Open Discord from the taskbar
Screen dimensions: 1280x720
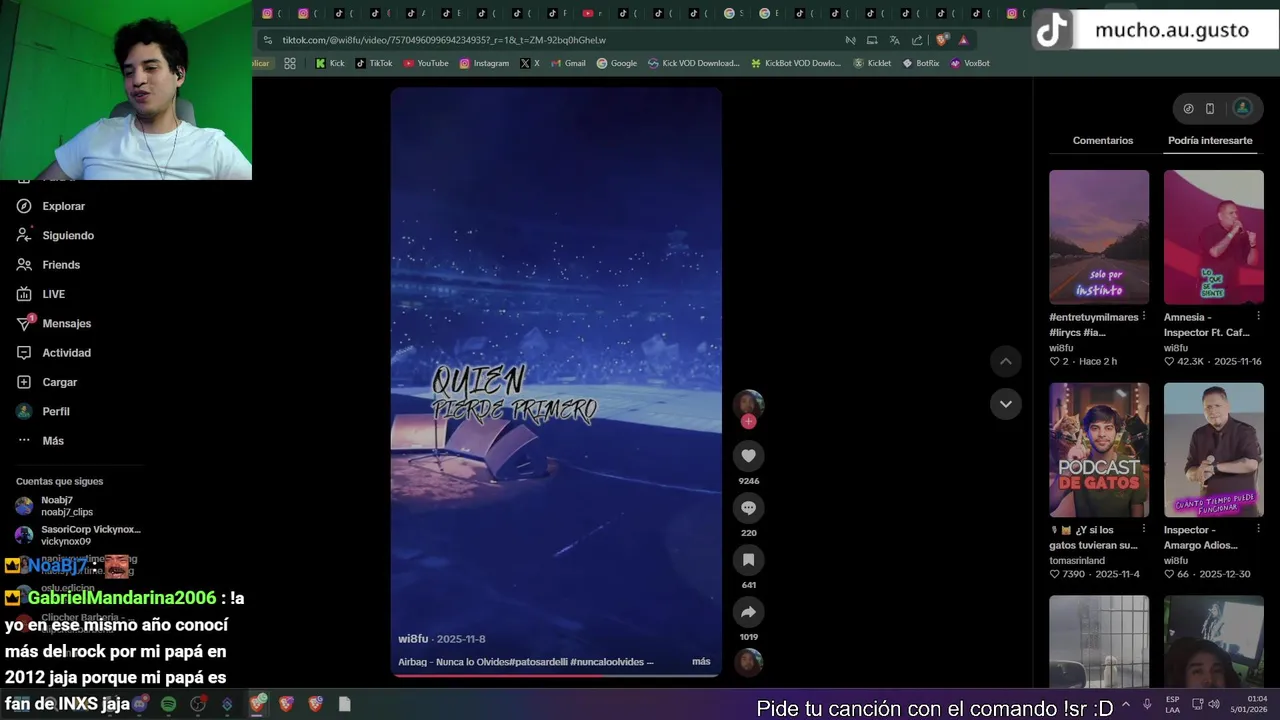(x=140, y=704)
